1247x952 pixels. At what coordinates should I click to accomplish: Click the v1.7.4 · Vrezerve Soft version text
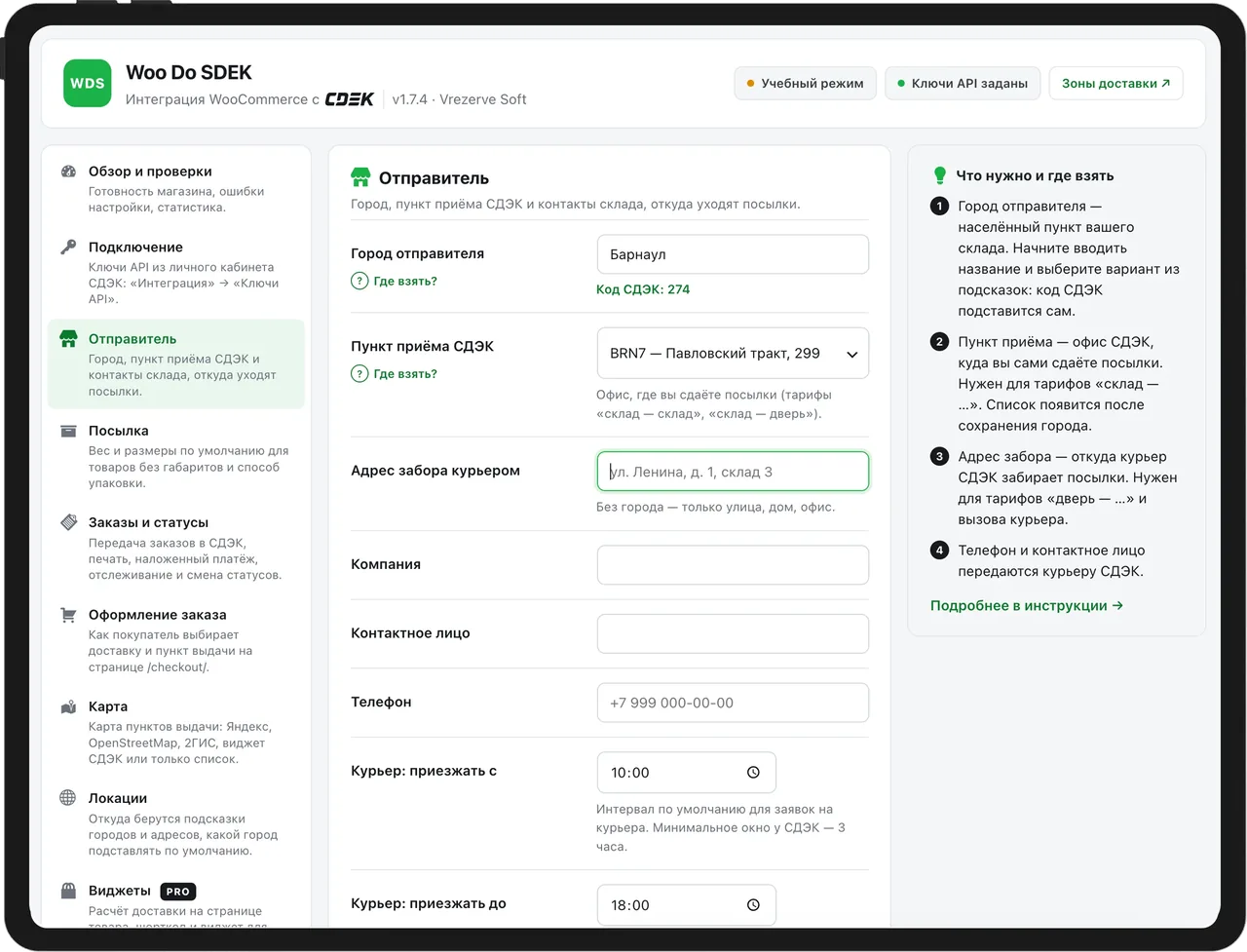click(x=459, y=99)
